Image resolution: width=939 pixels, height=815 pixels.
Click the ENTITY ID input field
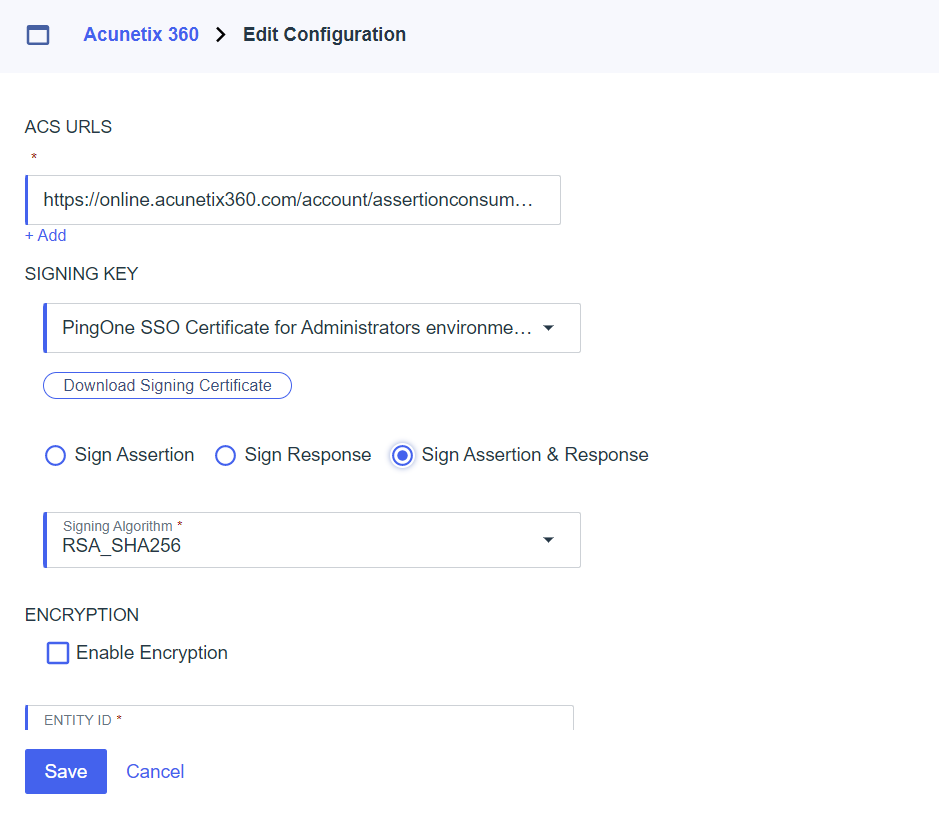[299, 718]
